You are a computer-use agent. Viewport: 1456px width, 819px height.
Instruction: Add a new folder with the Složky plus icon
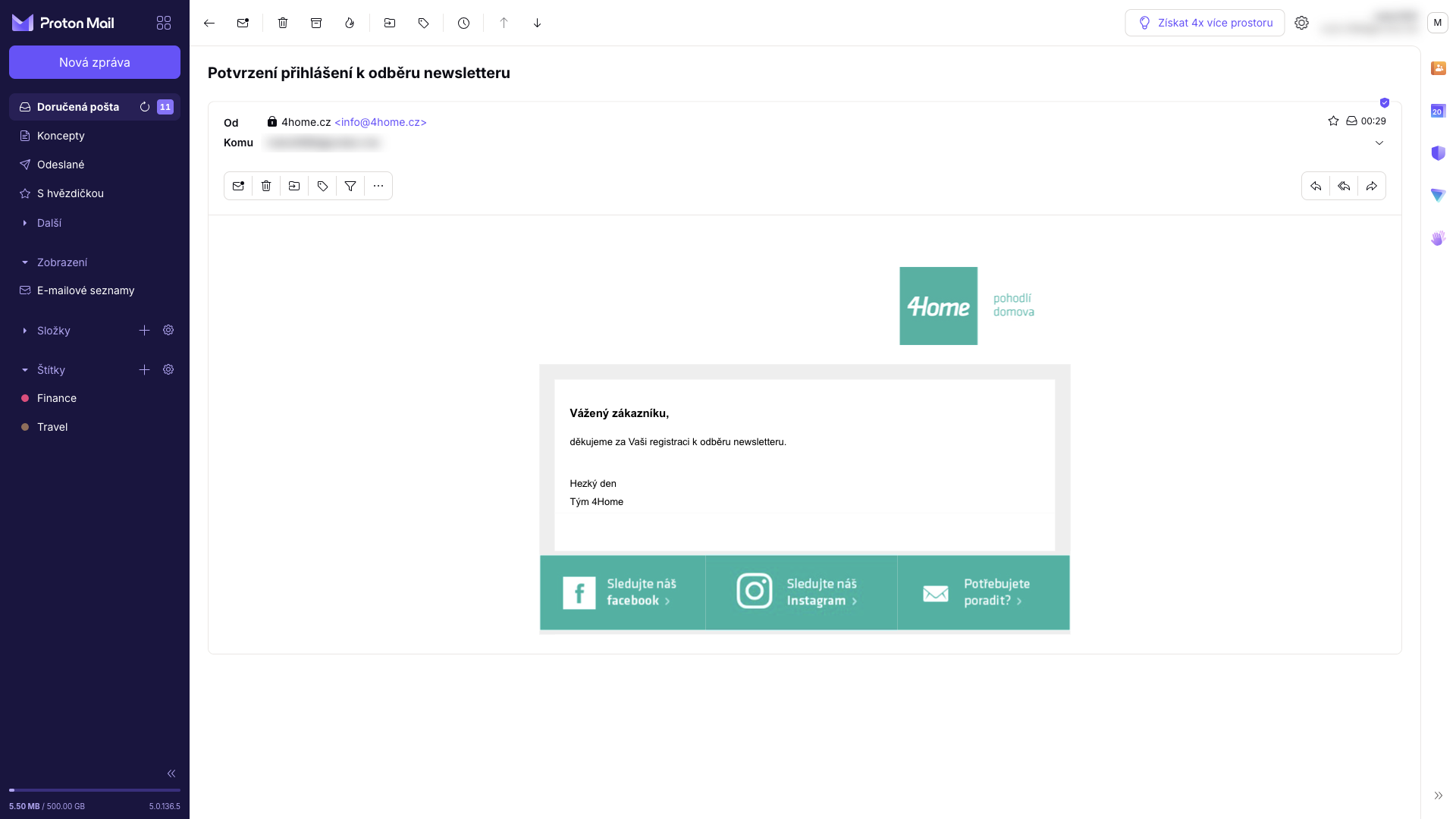tap(144, 330)
